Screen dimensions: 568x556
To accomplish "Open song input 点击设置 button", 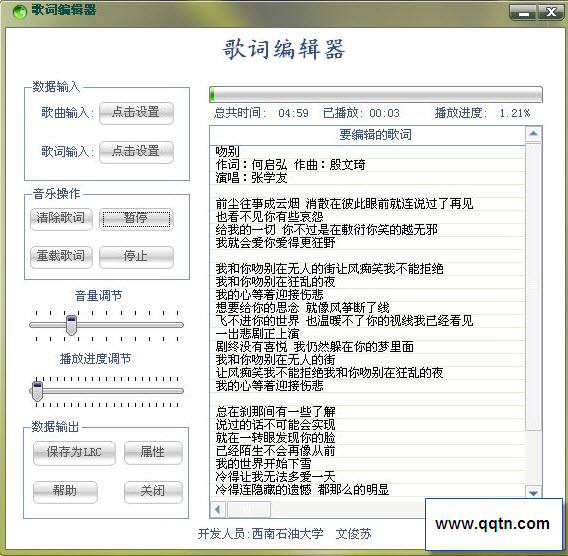I will coord(136,113).
